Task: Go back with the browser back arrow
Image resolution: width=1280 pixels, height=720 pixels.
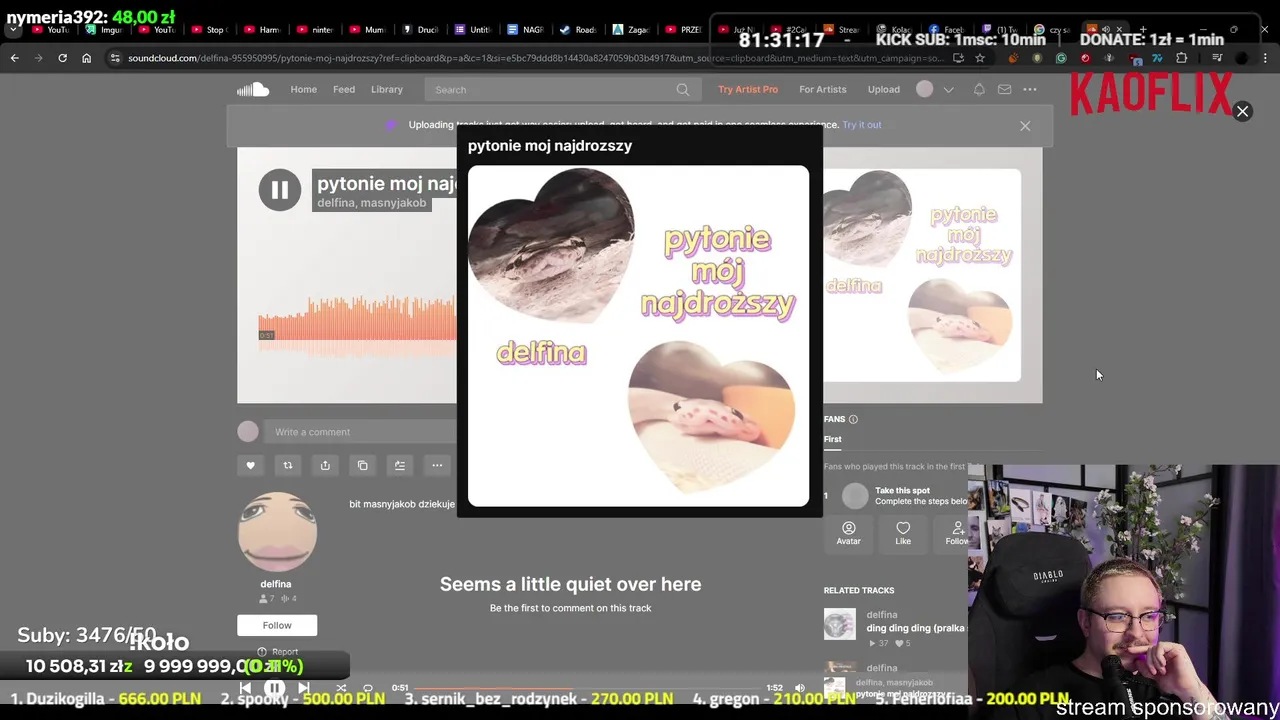Action: (x=14, y=58)
